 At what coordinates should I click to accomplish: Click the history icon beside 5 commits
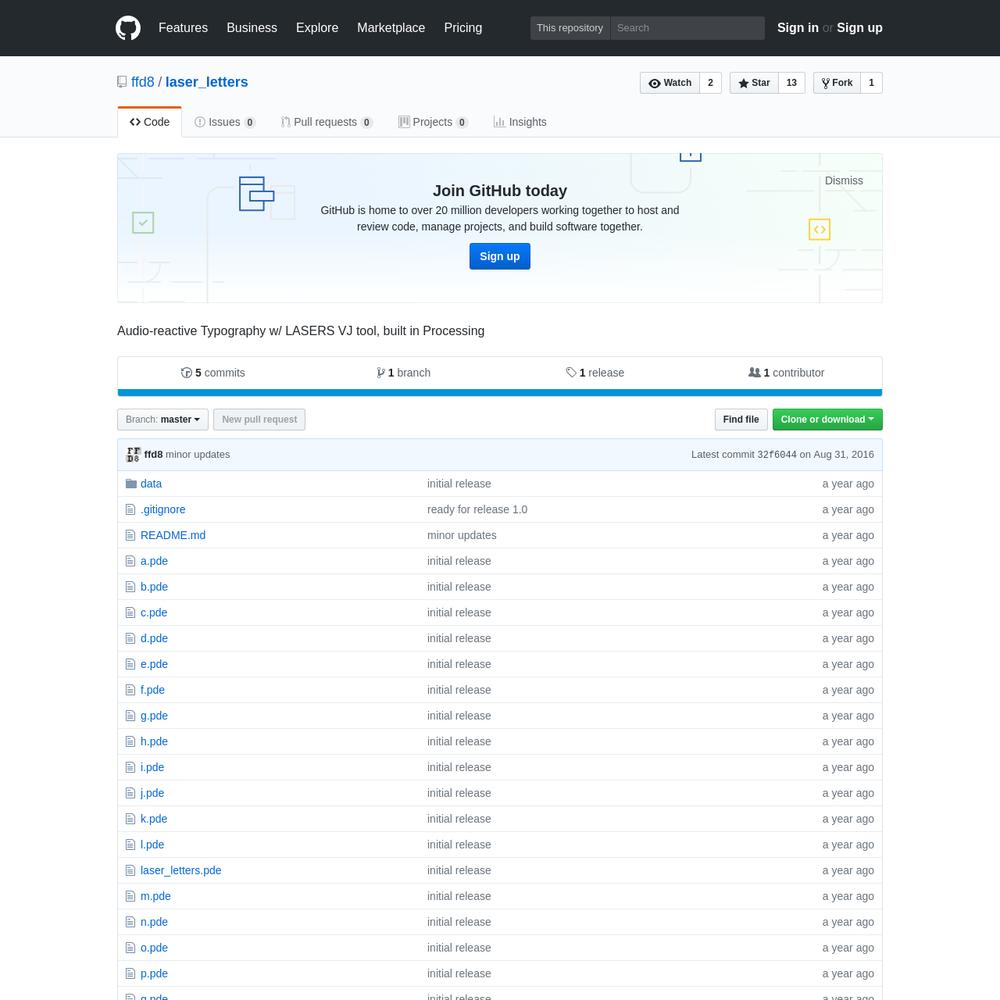[x=186, y=373]
